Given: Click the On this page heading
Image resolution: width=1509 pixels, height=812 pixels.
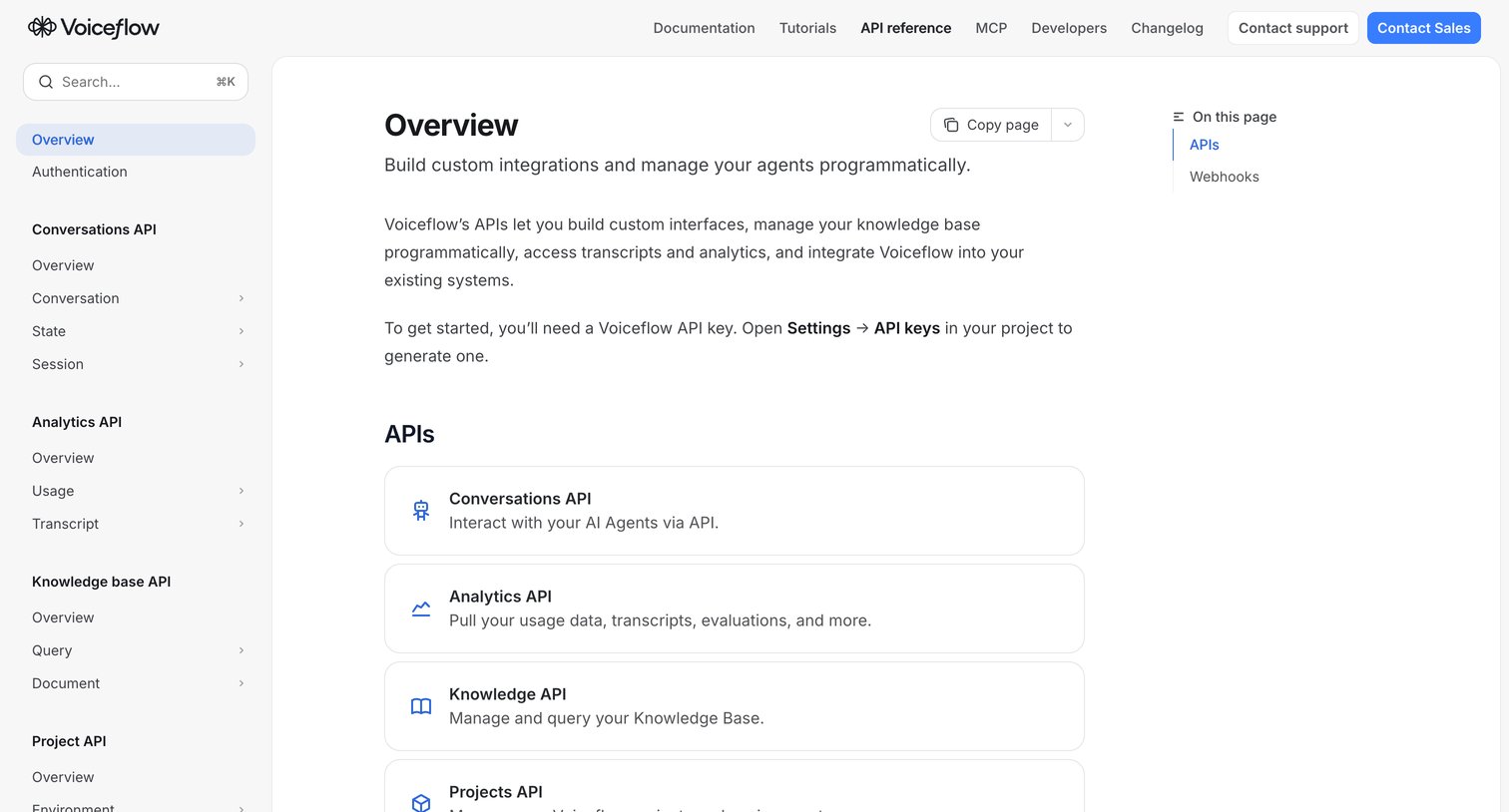Looking at the screenshot, I should 1235,117.
